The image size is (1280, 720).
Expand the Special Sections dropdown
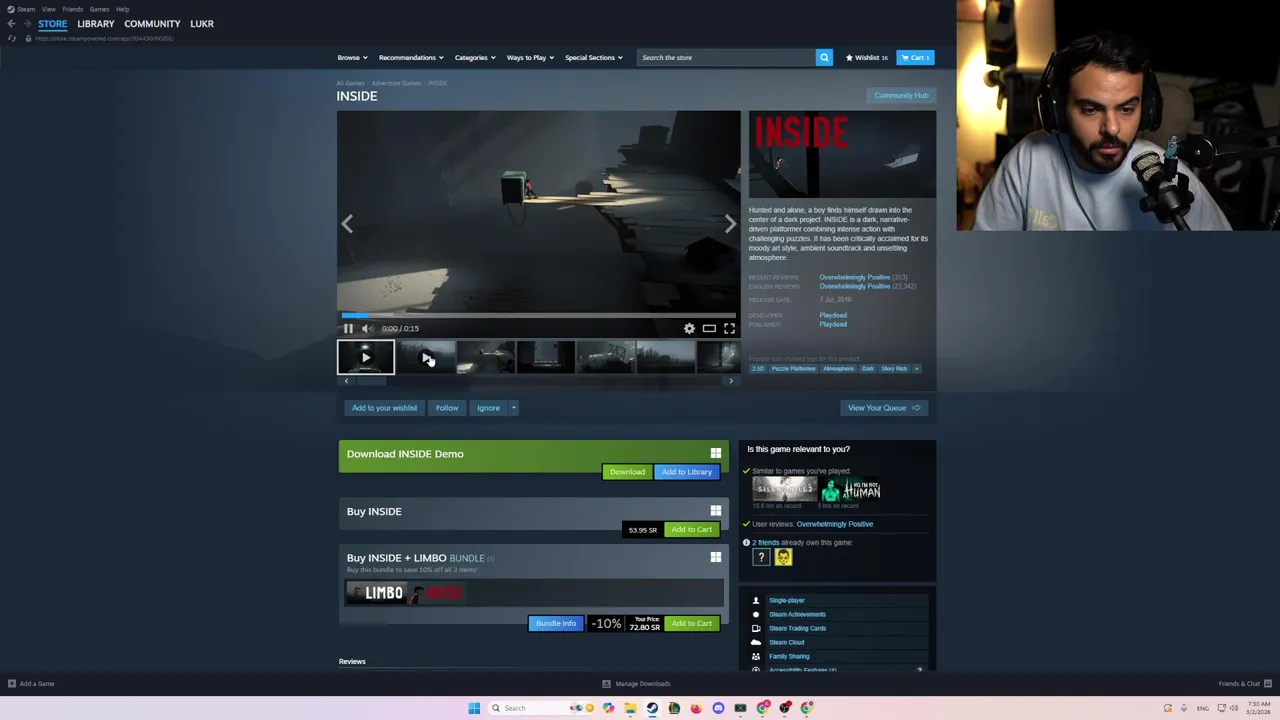(x=593, y=57)
